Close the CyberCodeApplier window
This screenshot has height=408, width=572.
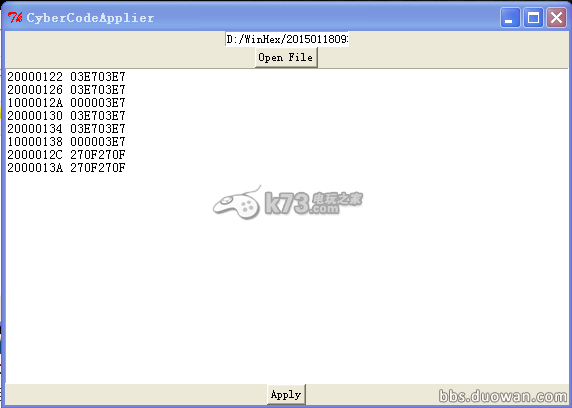[x=556, y=18]
